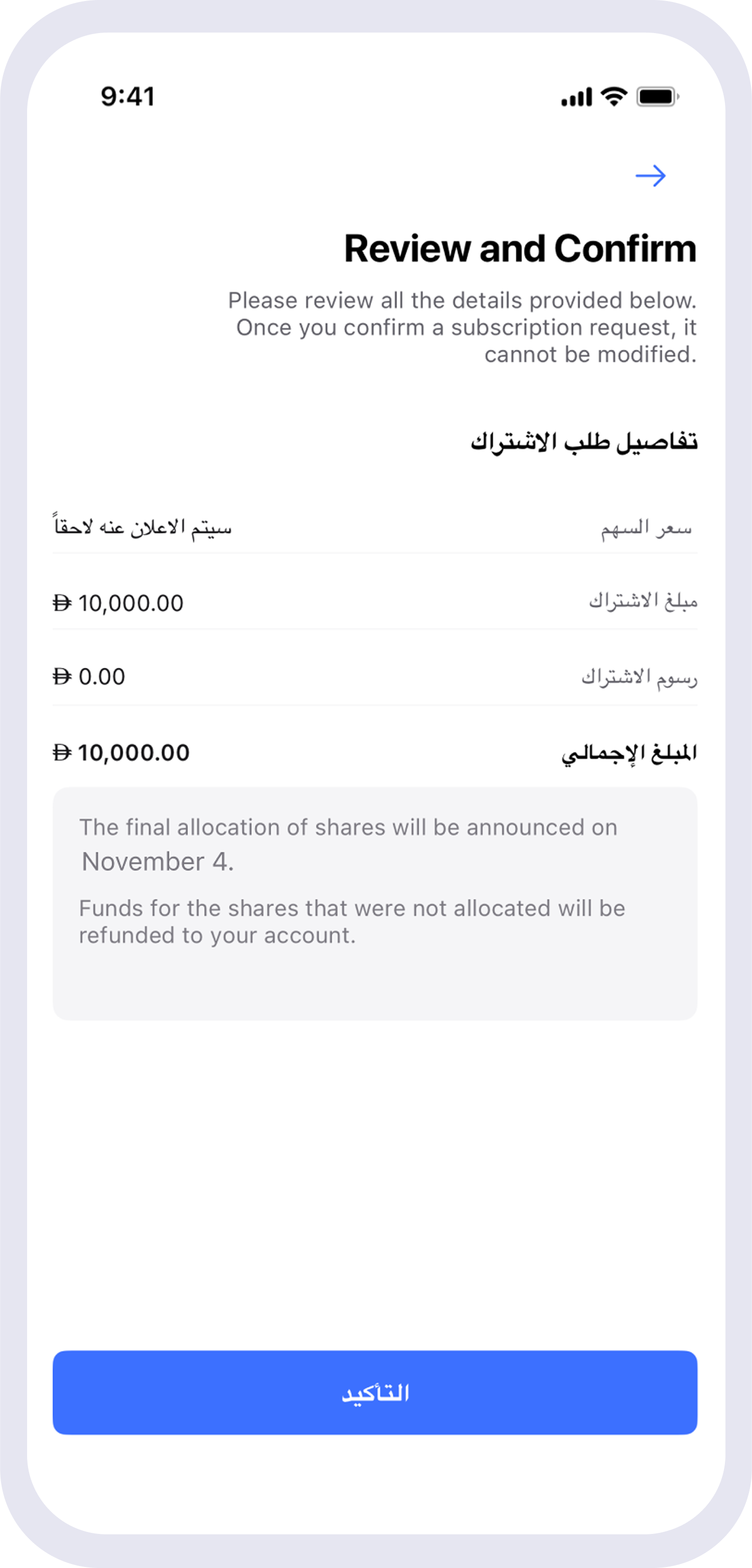752x1568 pixels.
Task: Click the November 4 allocation date text
Action: (x=158, y=861)
